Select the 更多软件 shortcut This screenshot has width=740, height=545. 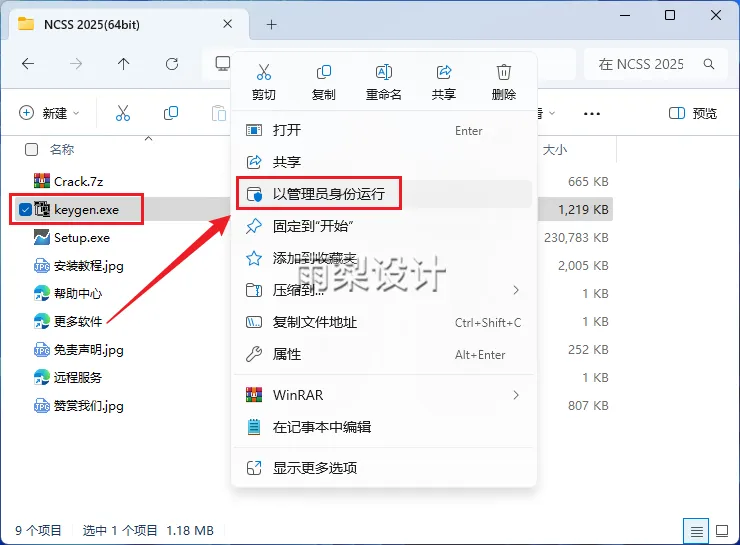[x=78, y=321]
